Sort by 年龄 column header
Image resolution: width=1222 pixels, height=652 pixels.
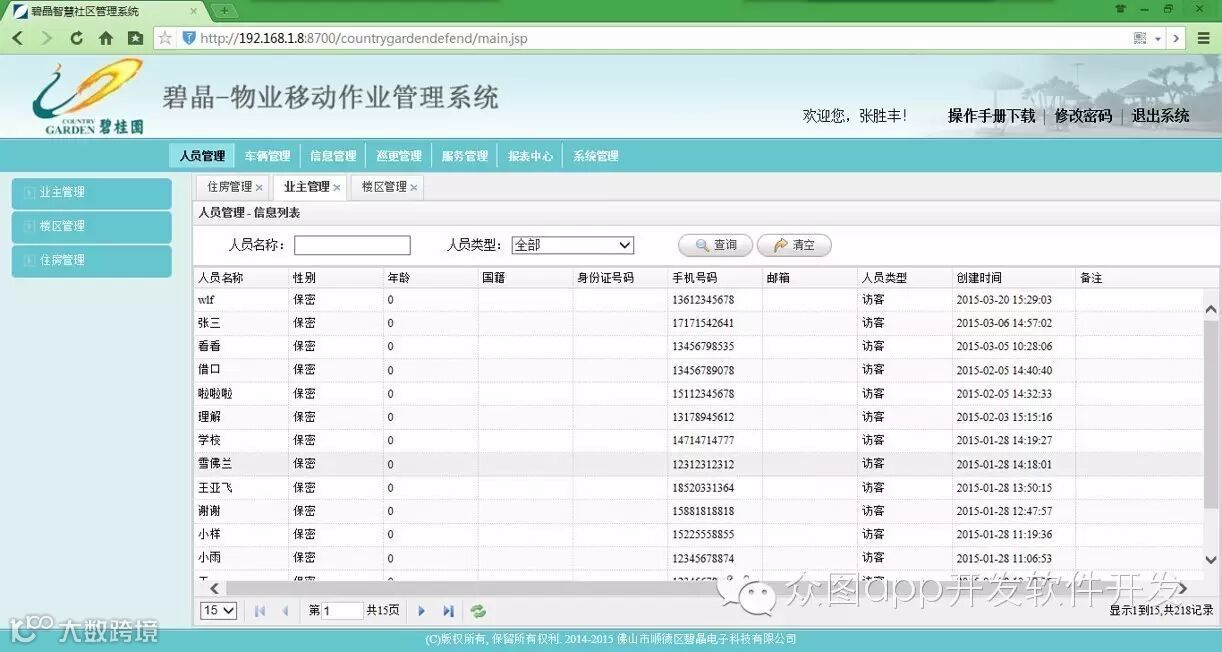click(431, 278)
